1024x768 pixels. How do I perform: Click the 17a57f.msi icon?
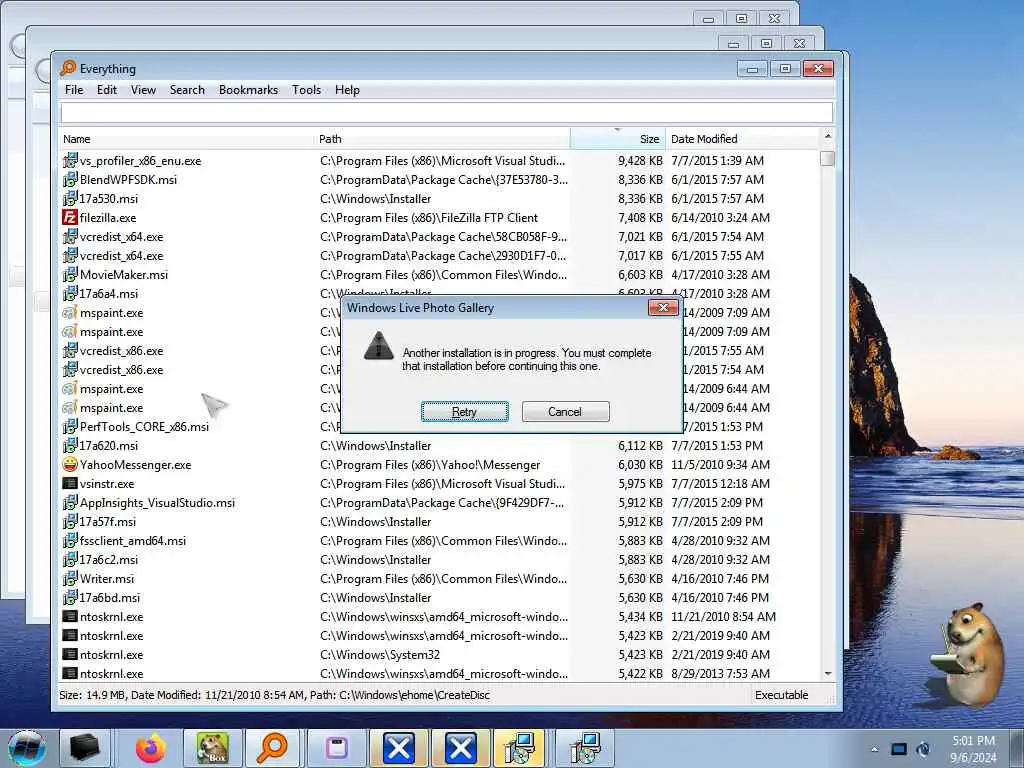pos(70,521)
